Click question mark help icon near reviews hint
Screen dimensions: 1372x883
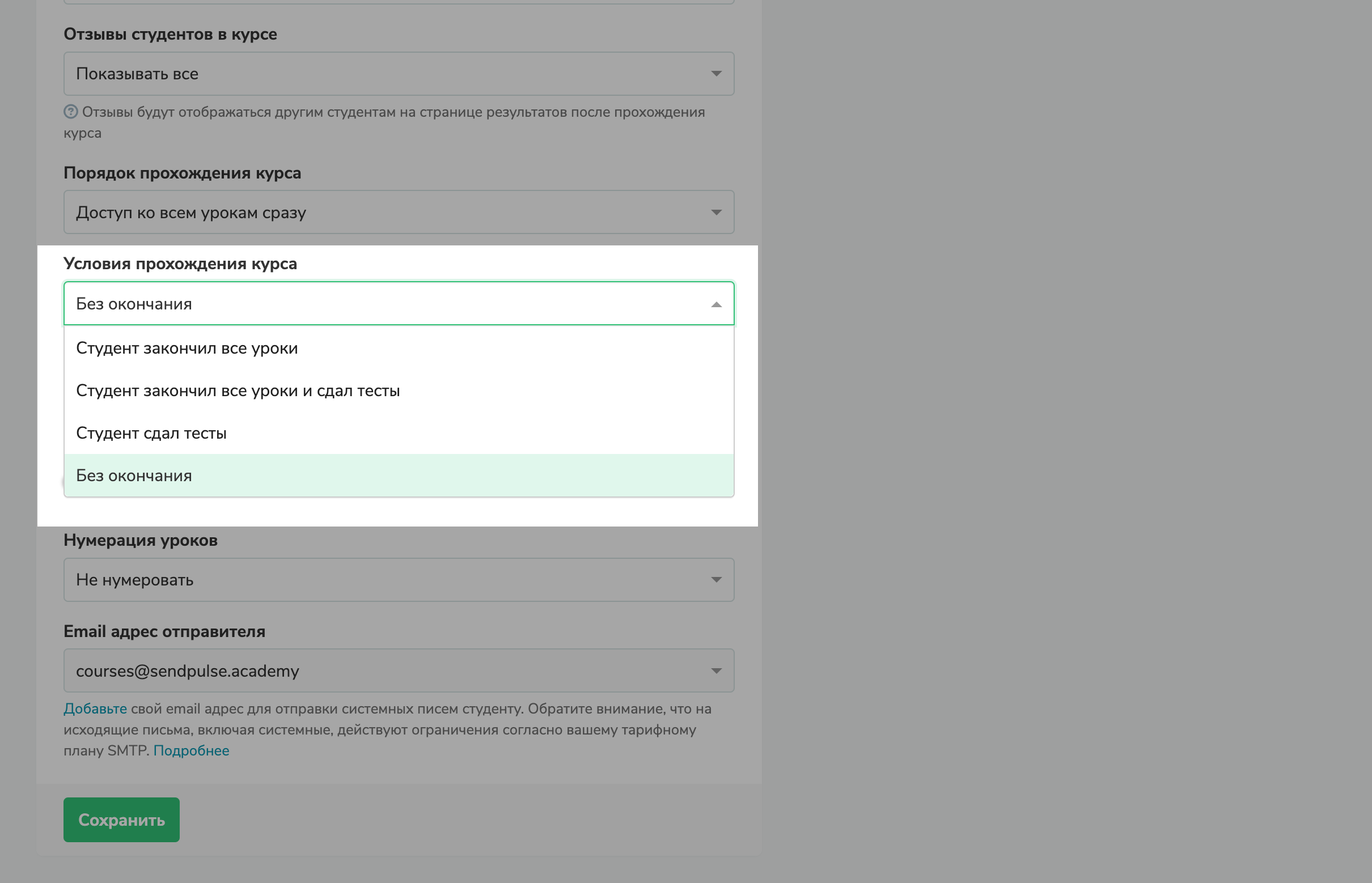coord(70,112)
